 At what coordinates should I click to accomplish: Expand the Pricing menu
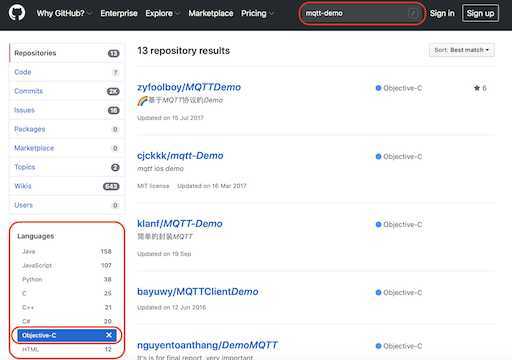(257, 13)
